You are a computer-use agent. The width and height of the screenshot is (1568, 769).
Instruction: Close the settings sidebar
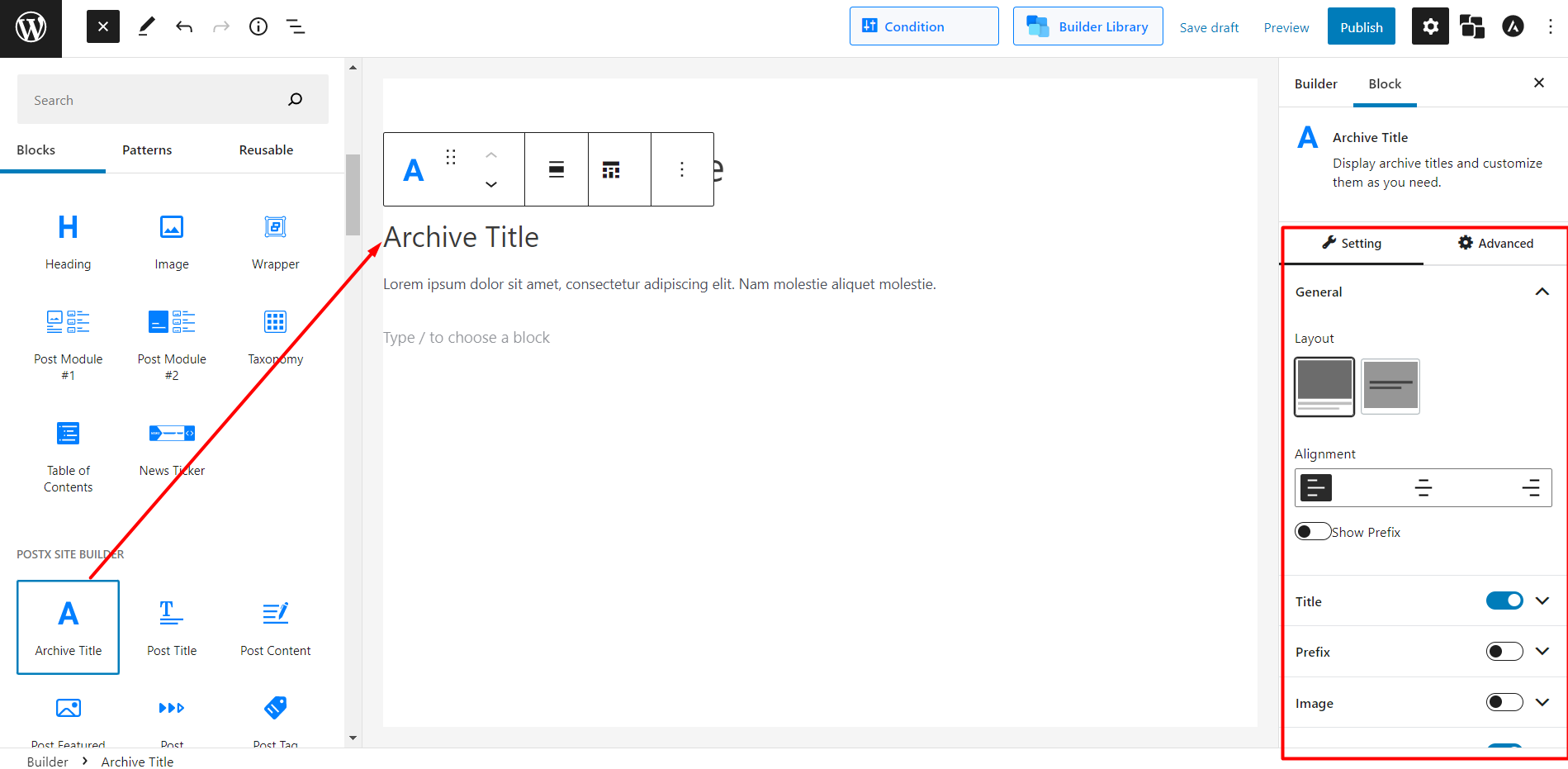click(x=1539, y=83)
